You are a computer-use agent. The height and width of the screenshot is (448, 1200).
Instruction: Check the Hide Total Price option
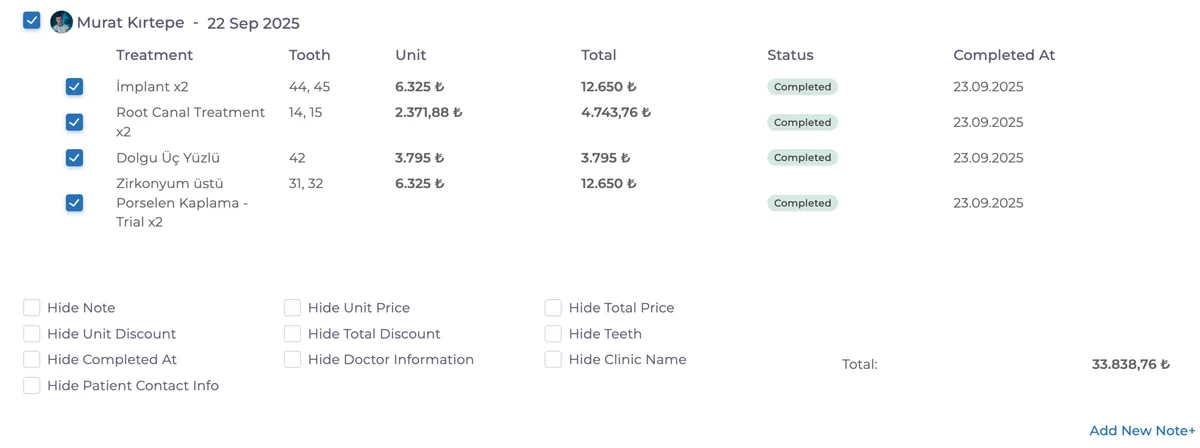(x=553, y=308)
